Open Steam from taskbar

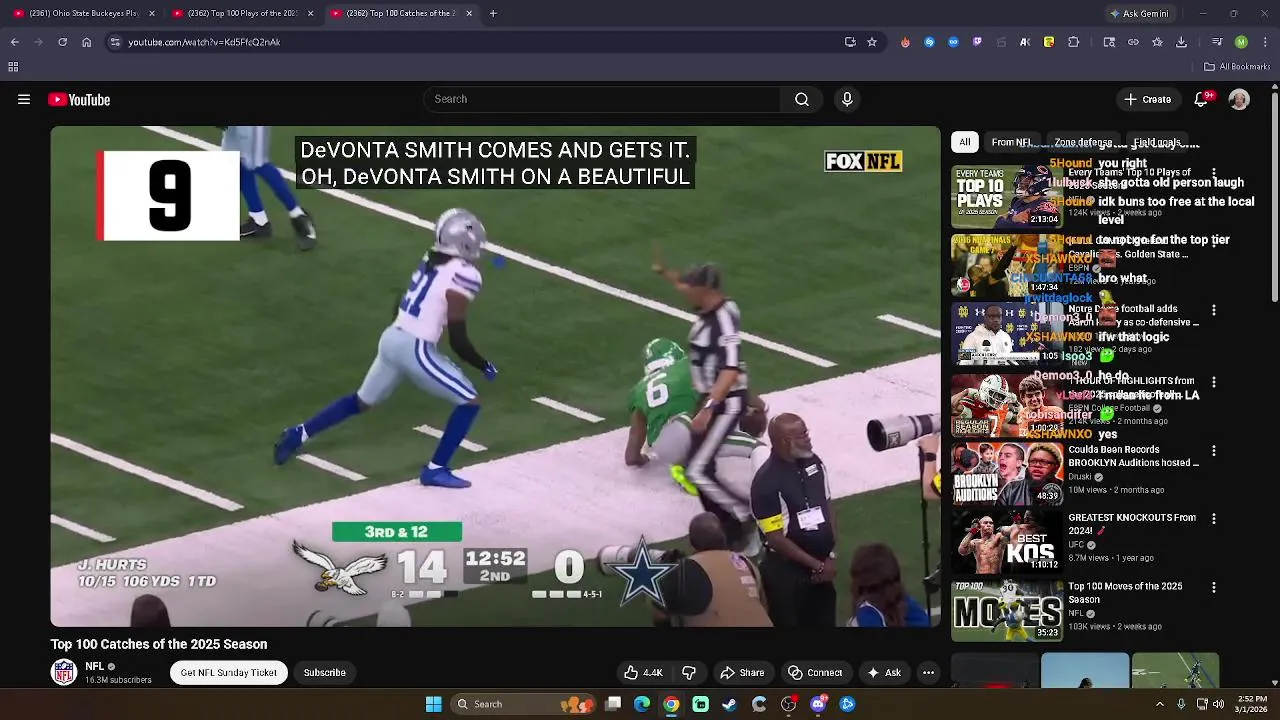point(730,704)
